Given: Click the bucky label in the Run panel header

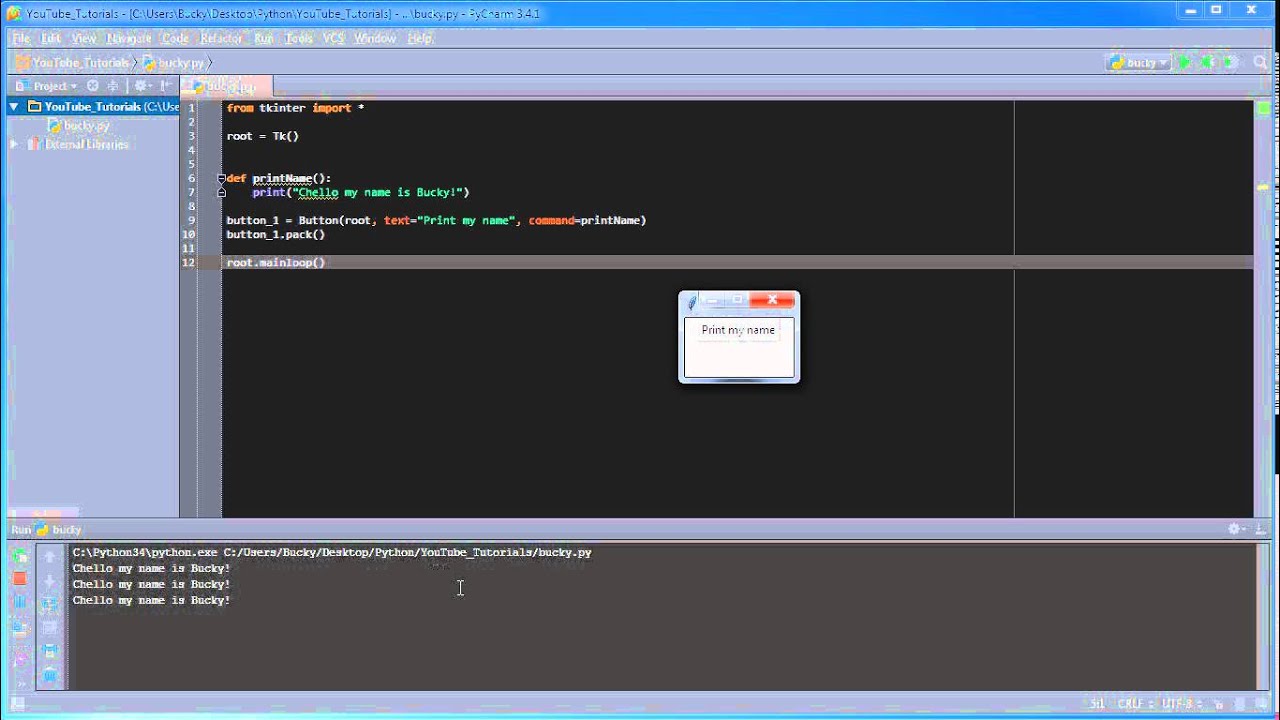Looking at the screenshot, I should [66, 529].
